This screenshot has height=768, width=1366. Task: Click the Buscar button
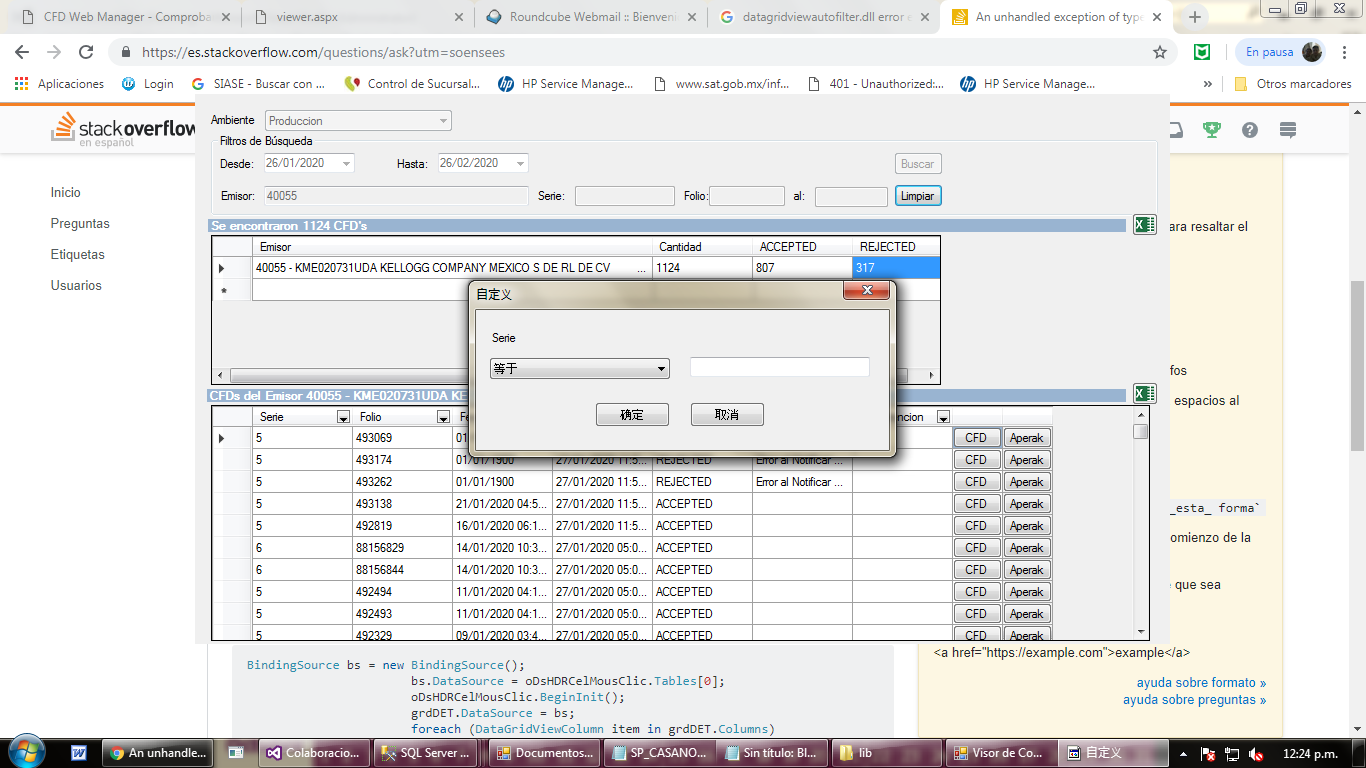pyautogui.click(x=918, y=164)
